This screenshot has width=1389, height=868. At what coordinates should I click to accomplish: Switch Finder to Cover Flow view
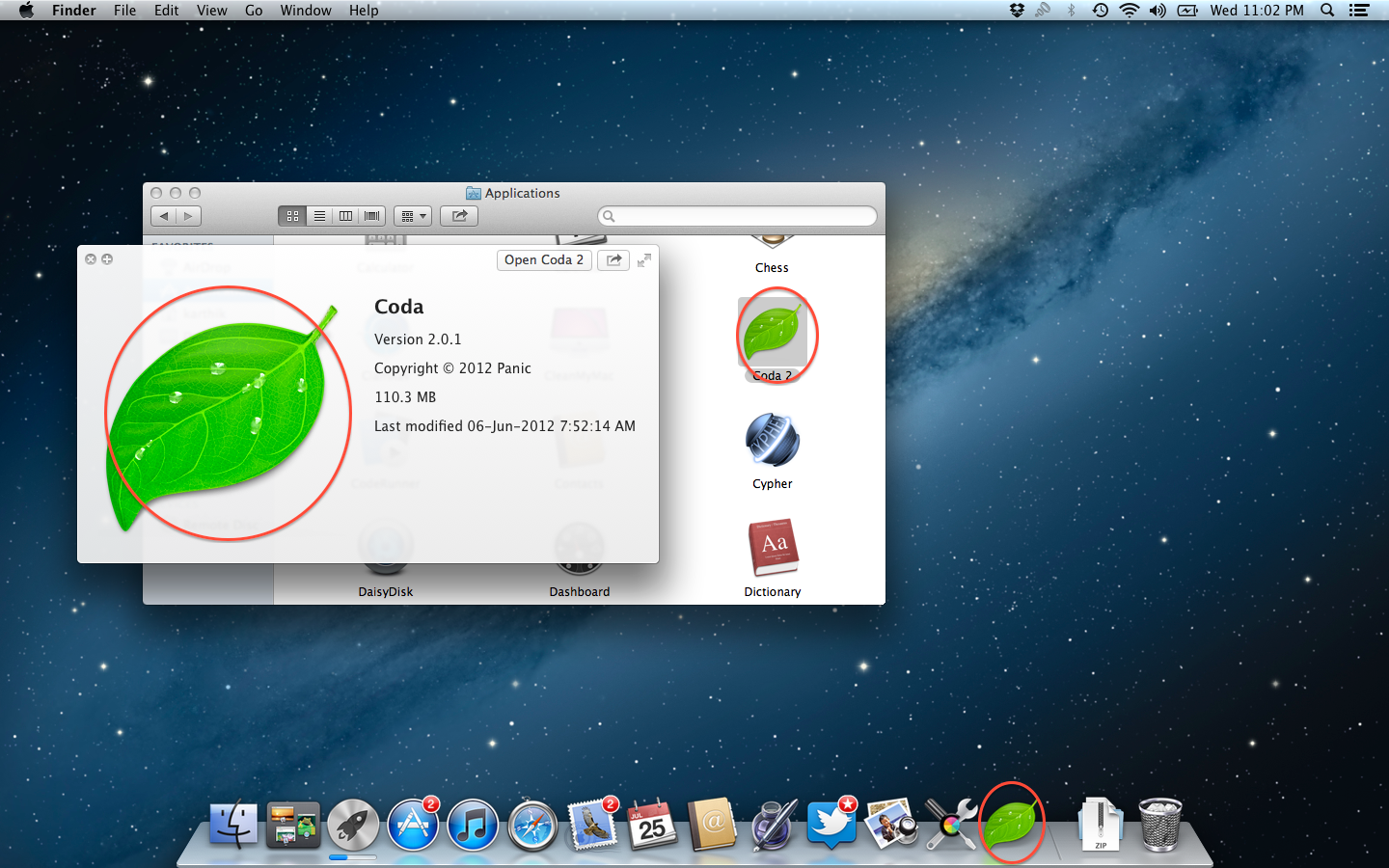coord(372,216)
